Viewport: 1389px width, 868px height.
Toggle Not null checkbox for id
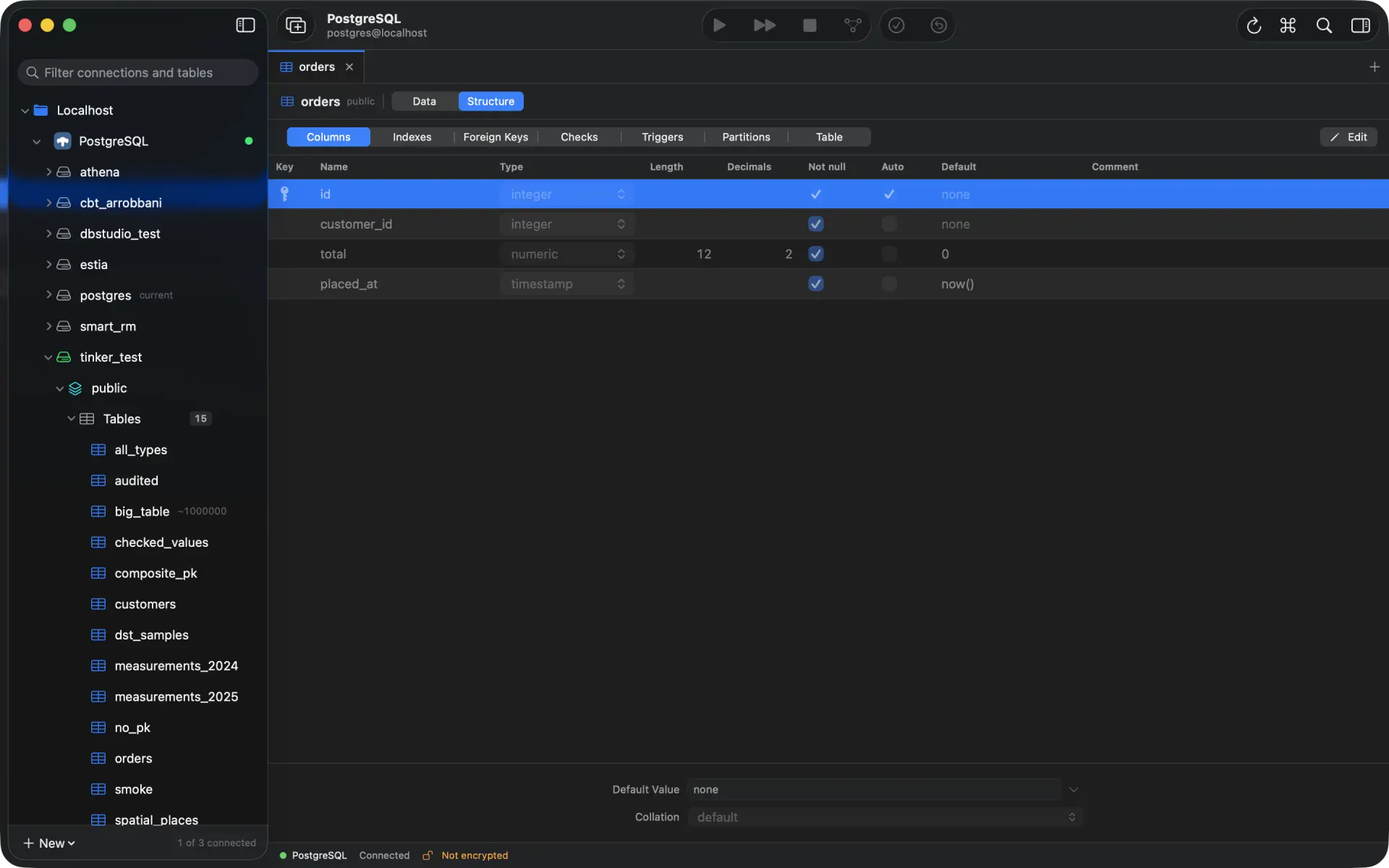click(816, 194)
